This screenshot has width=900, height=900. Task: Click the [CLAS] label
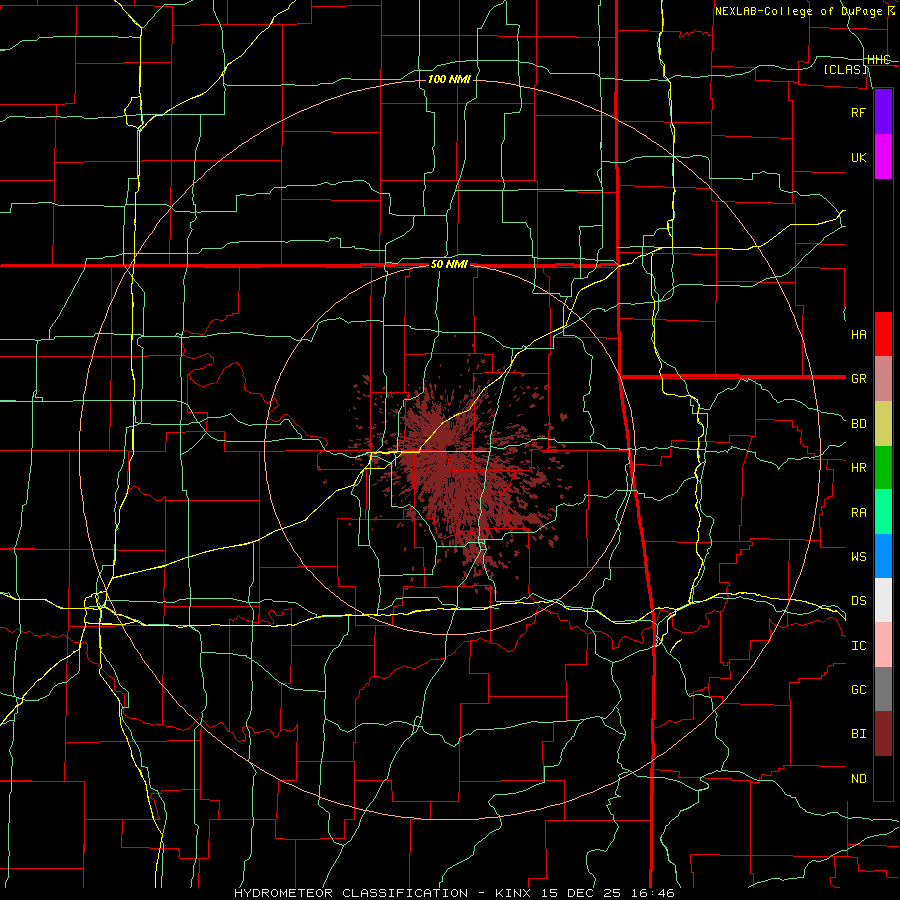click(845, 69)
